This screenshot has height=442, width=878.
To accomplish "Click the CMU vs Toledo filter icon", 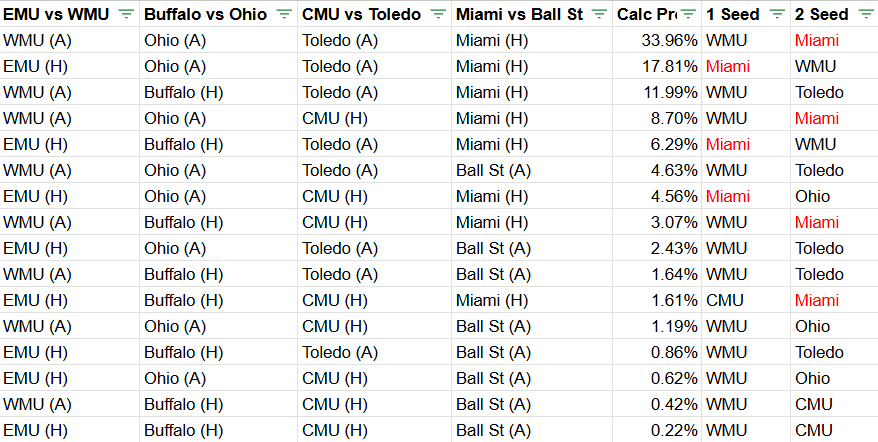I will [440, 14].
